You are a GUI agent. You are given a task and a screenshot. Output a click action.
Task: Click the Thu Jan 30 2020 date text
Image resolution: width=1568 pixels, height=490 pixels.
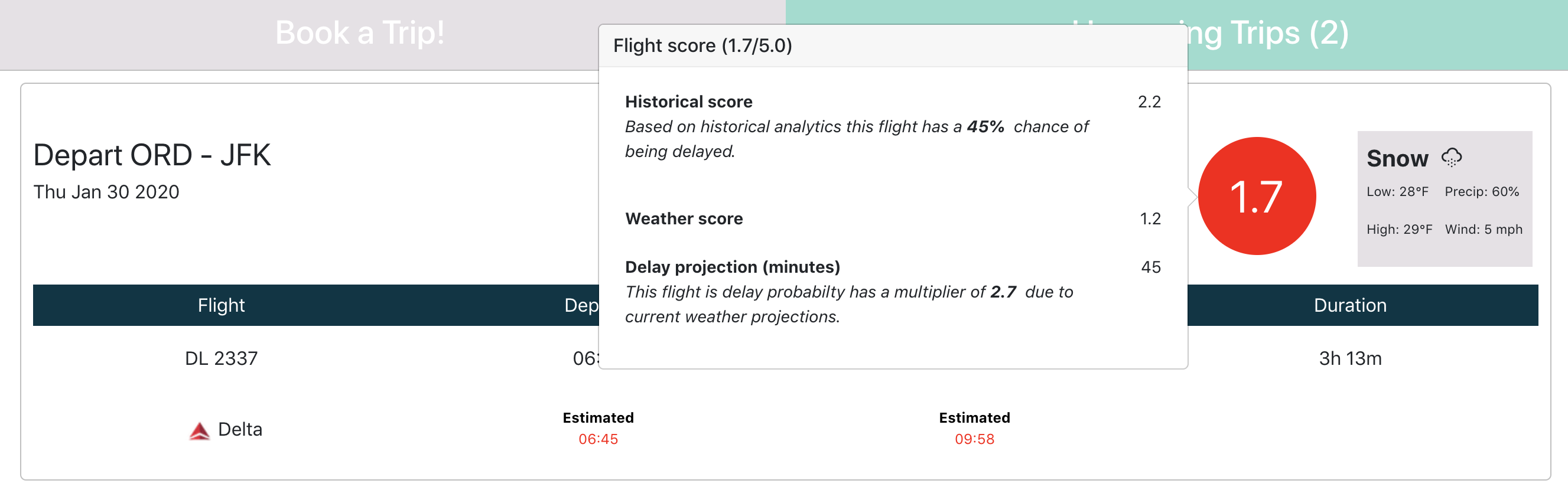[x=106, y=192]
